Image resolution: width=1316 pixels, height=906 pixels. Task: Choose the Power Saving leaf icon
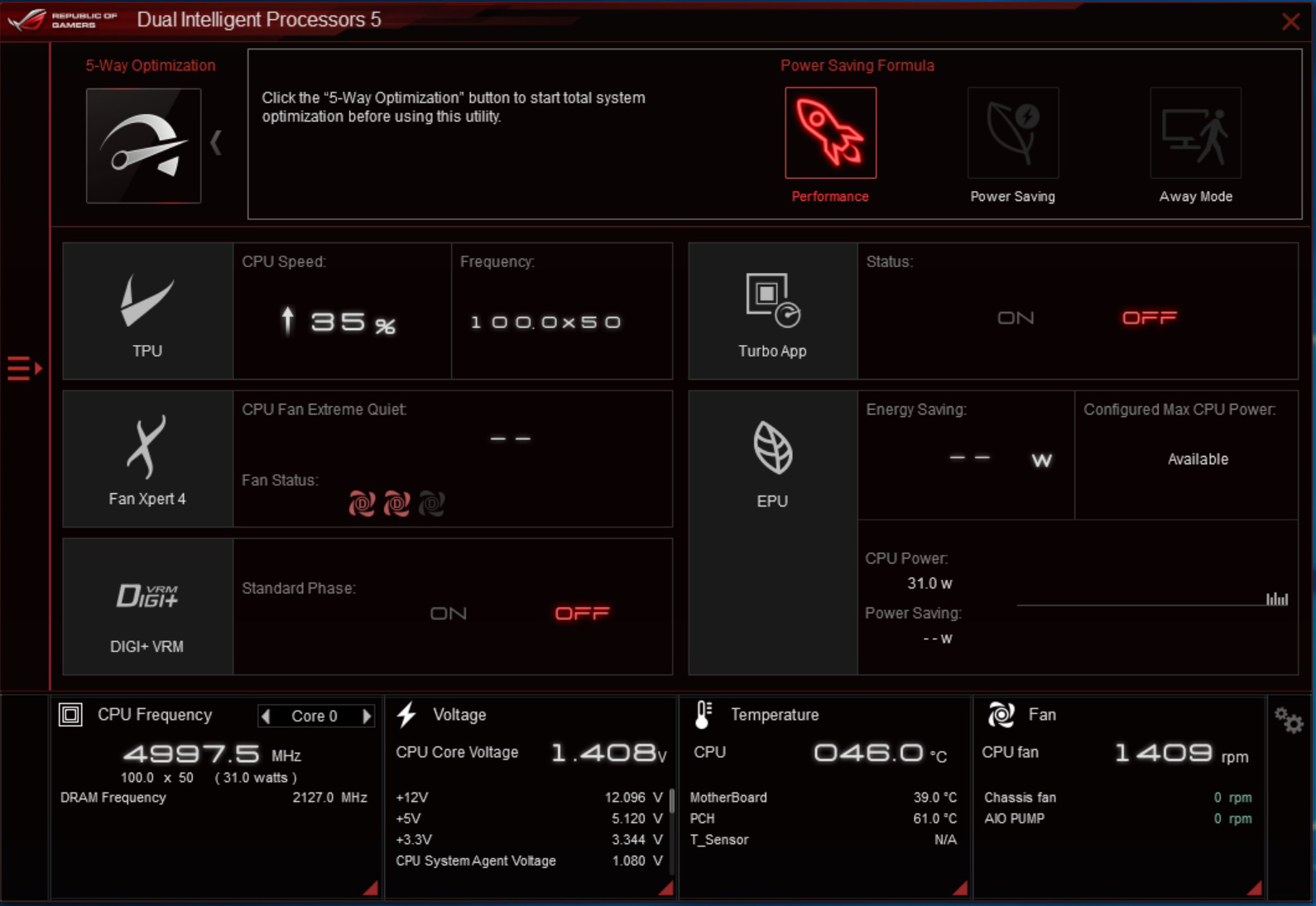point(1013,132)
